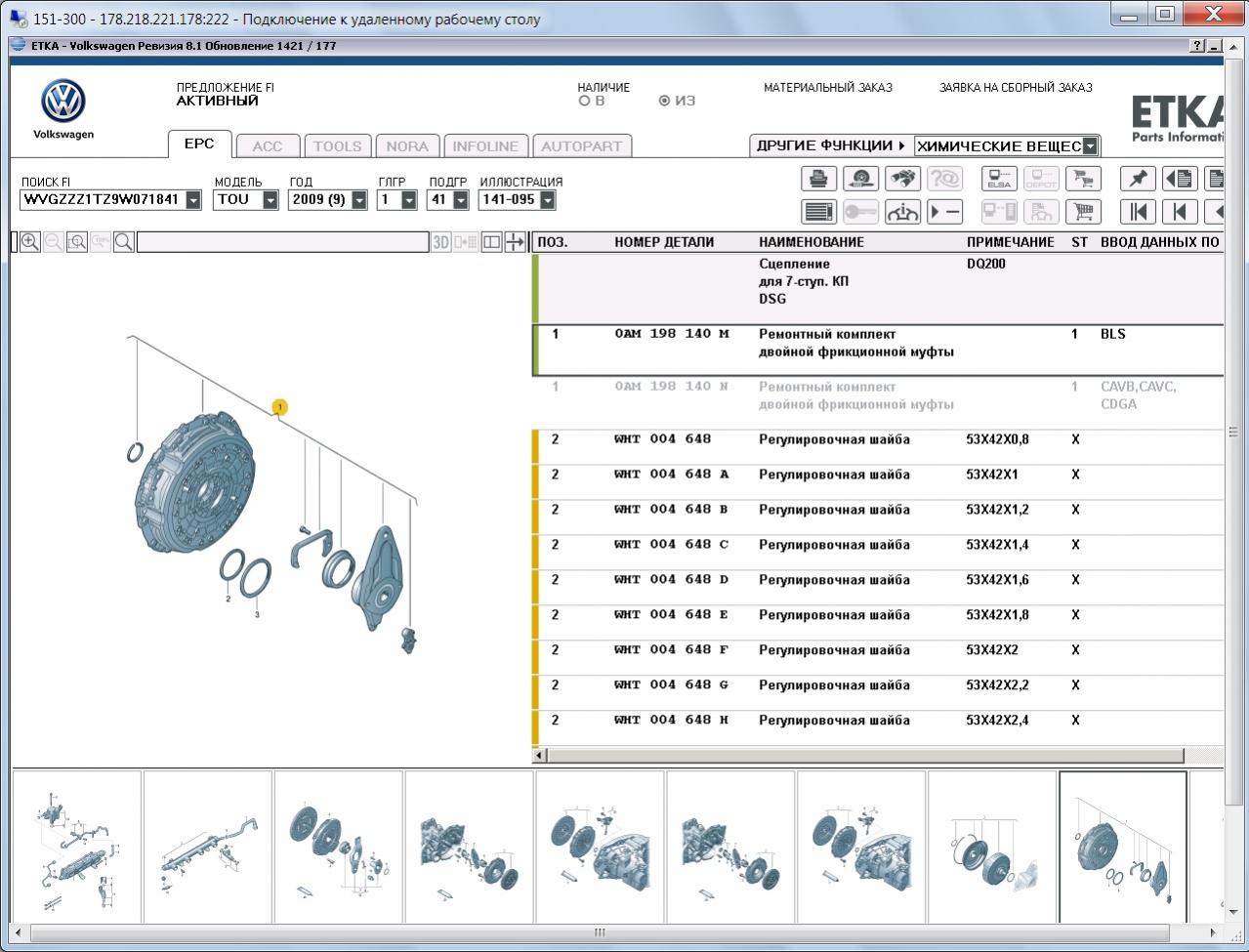The width and height of the screenshot is (1249, 952).
Task: Select the highlighted last clutch thumbnail
Action: pyautogui.click(x=1123, y=846)
